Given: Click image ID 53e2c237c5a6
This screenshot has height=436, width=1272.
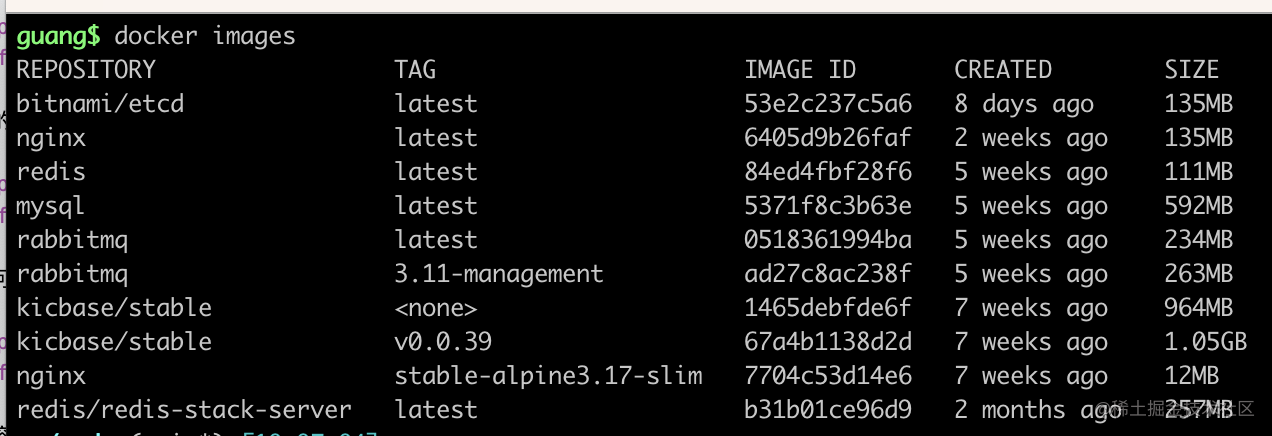Looking at the screenshot, I should (828, 104).
